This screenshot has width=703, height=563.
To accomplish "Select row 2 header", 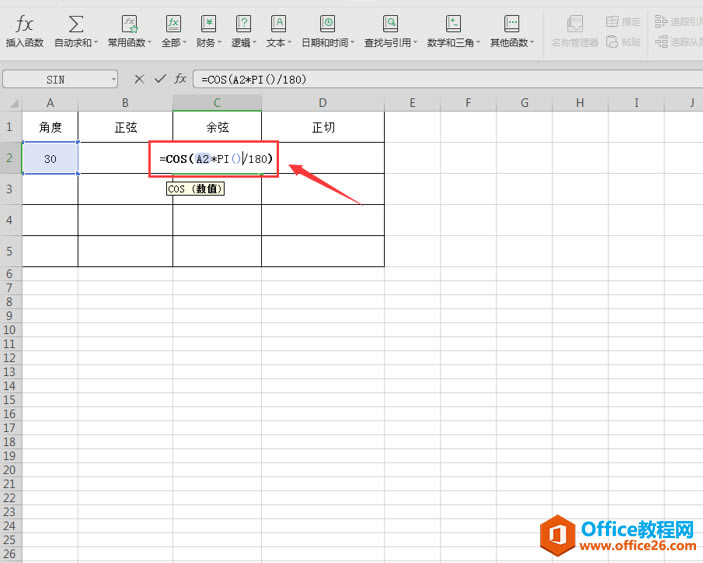I will click(x=11, y=158).
